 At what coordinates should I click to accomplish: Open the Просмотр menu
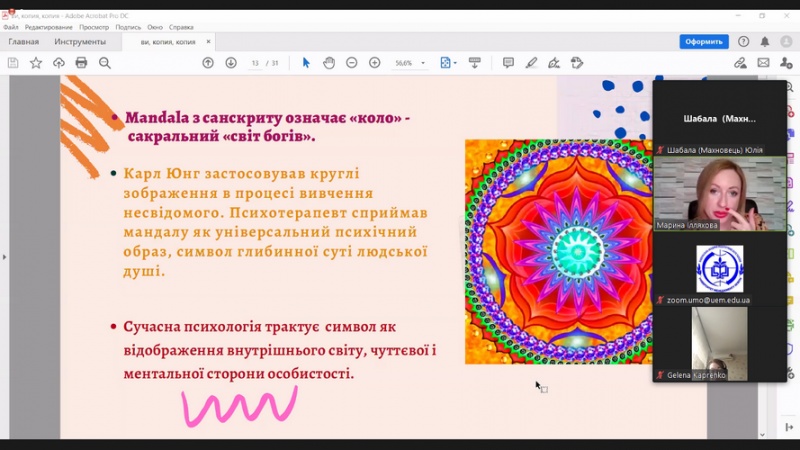(93, 27)
